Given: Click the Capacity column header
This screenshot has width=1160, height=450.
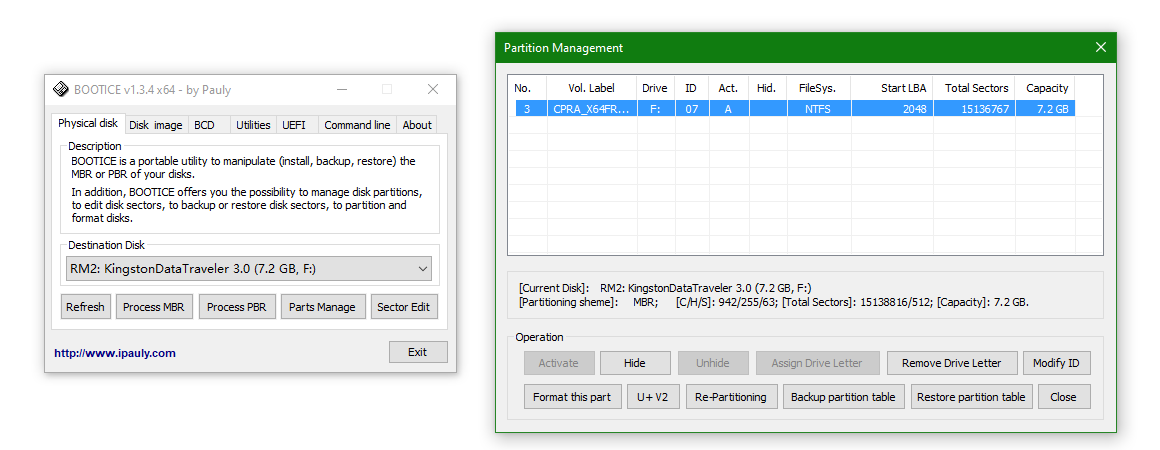Looking at the screenshot, I should coord(1045,88).
